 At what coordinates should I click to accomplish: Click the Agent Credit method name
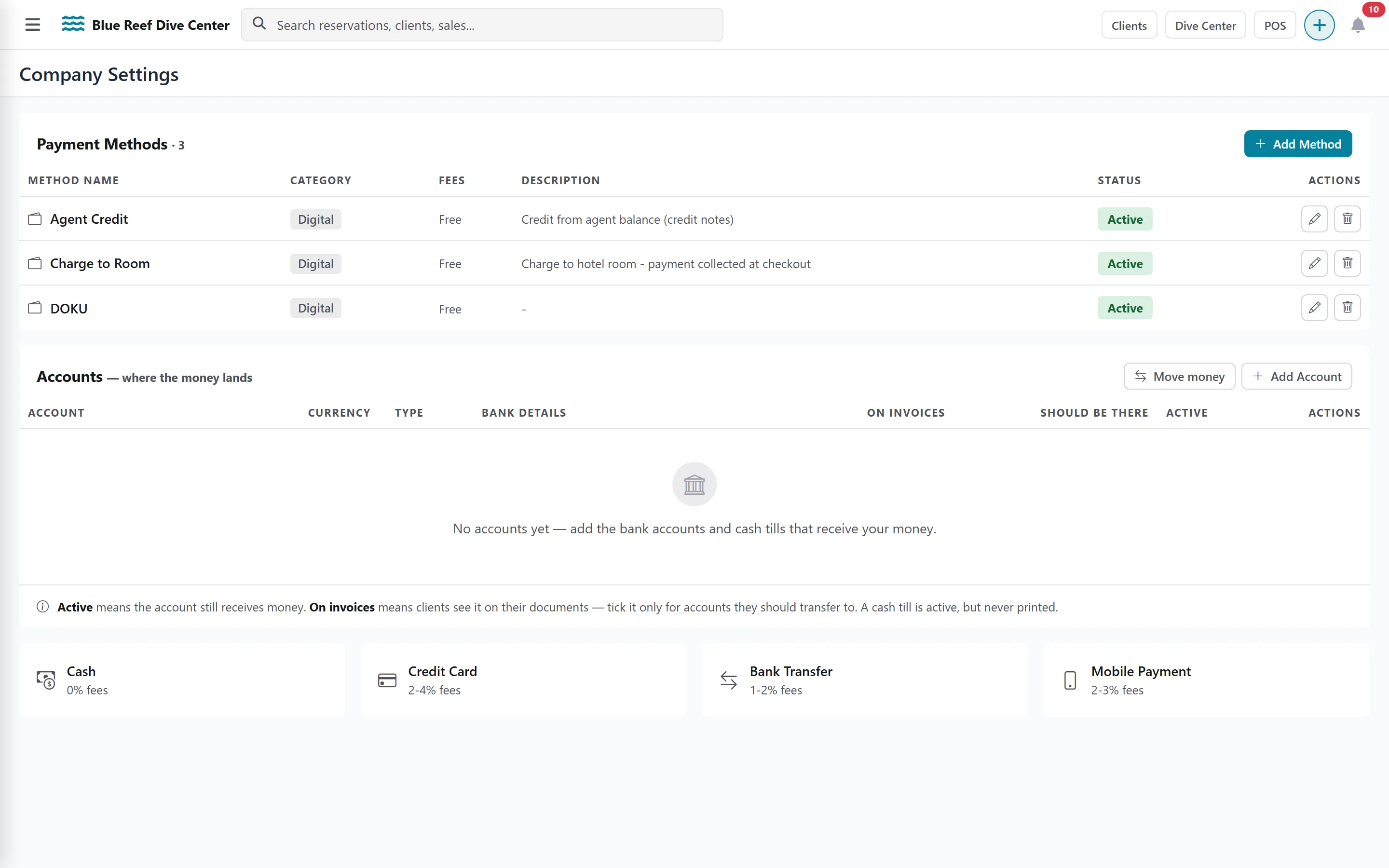89,219
